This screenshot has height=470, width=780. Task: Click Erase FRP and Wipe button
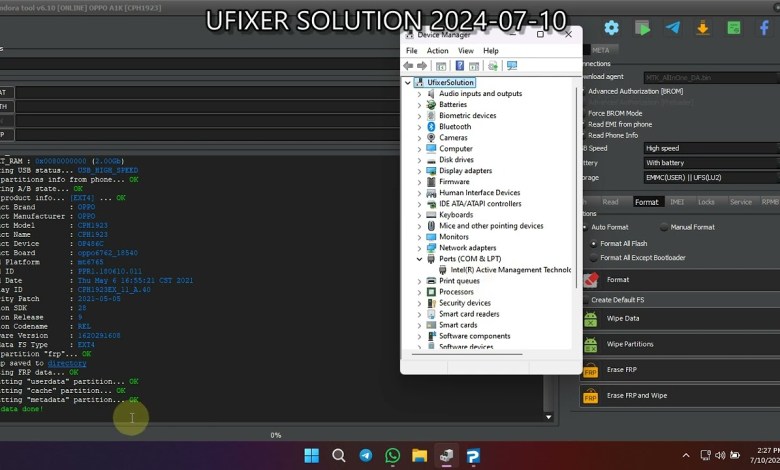681,396
